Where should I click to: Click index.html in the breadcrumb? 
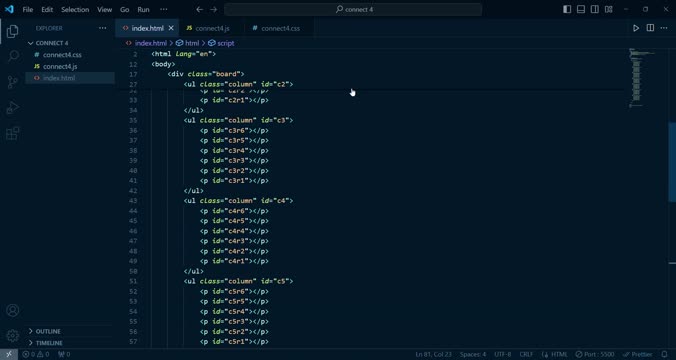click(x=150, y=43)
